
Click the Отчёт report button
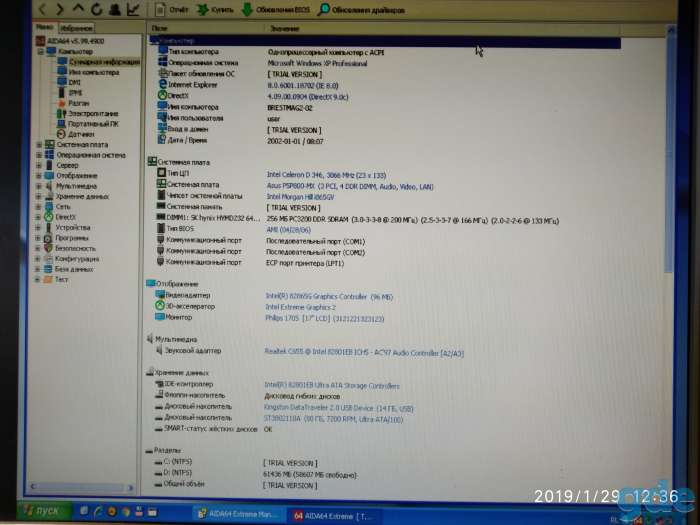(x=172, y=9)
